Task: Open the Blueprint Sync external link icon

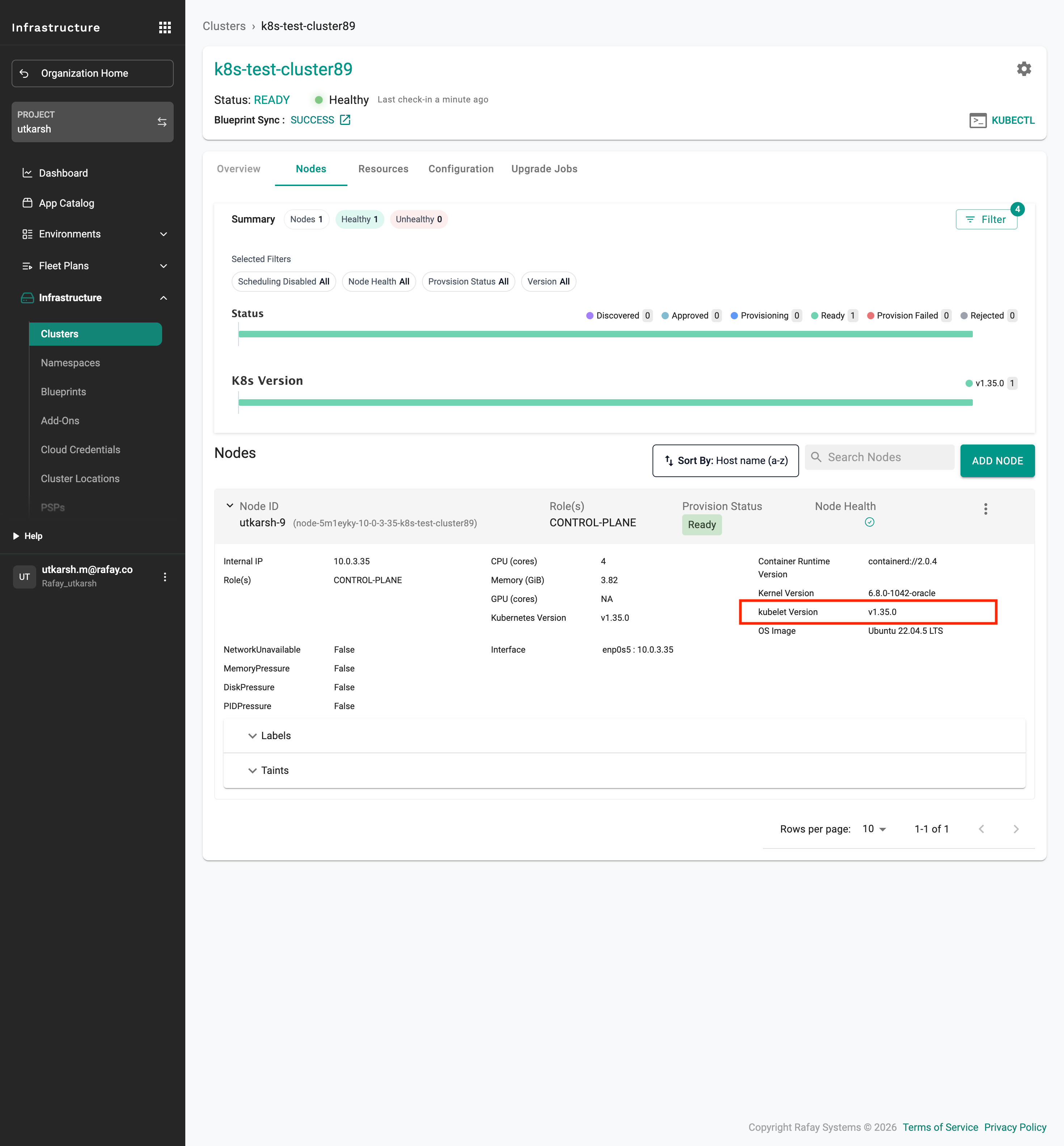Action: 345,120
